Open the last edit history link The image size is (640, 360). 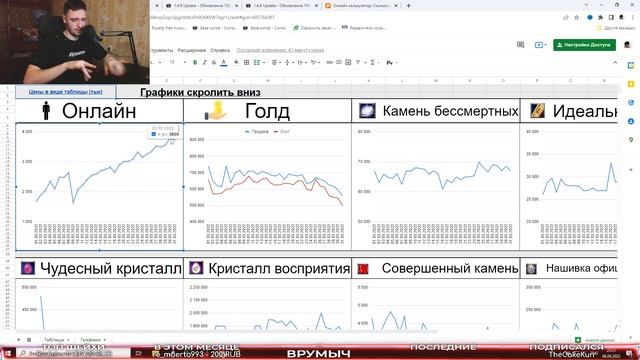pos(280,50)
